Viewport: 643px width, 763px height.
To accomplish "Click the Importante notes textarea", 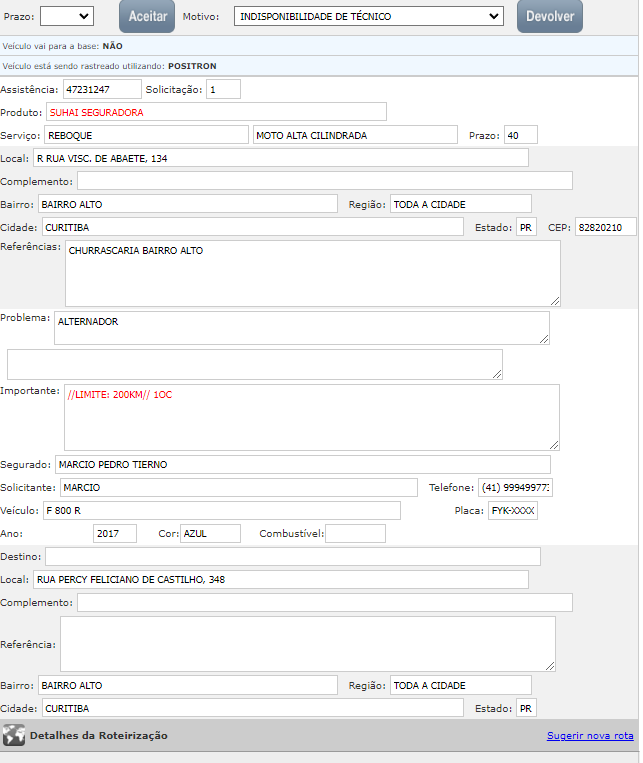I will [x=311, y=417].
